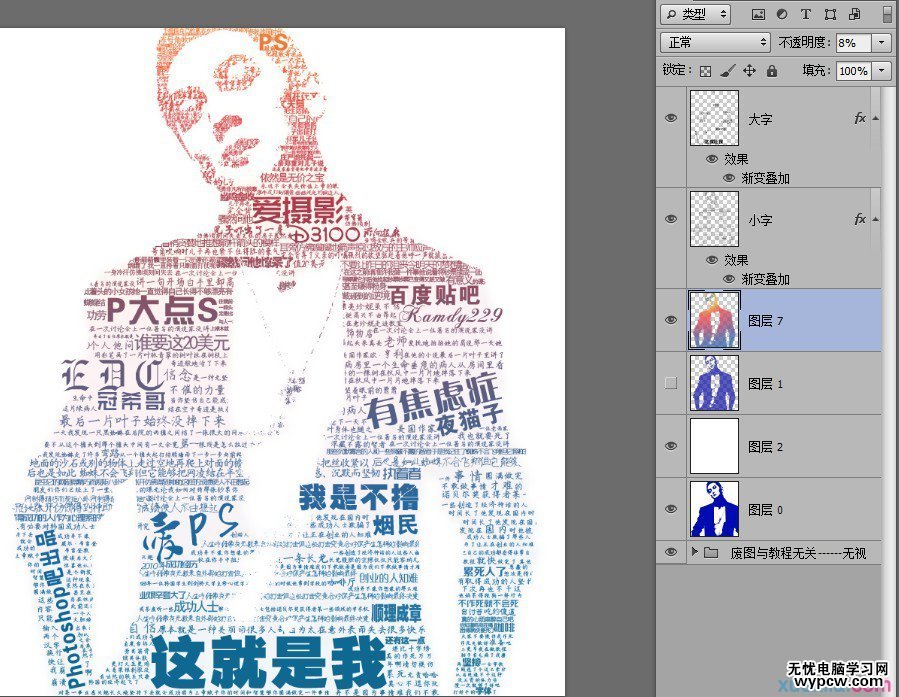The image size is (899, 697).
Task: Select layer named 图层 1
Action: pyautogui.click(x=766, y=384)
